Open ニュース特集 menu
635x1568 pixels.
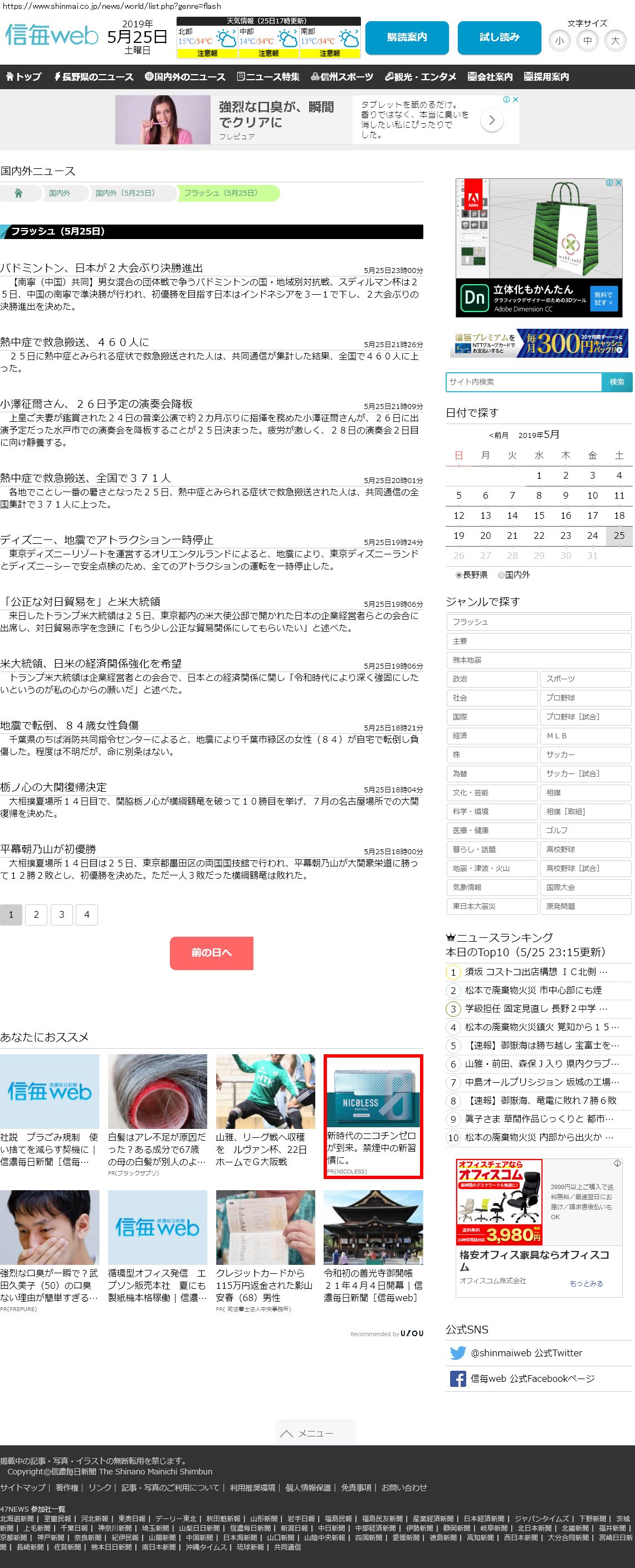[268, 77]
